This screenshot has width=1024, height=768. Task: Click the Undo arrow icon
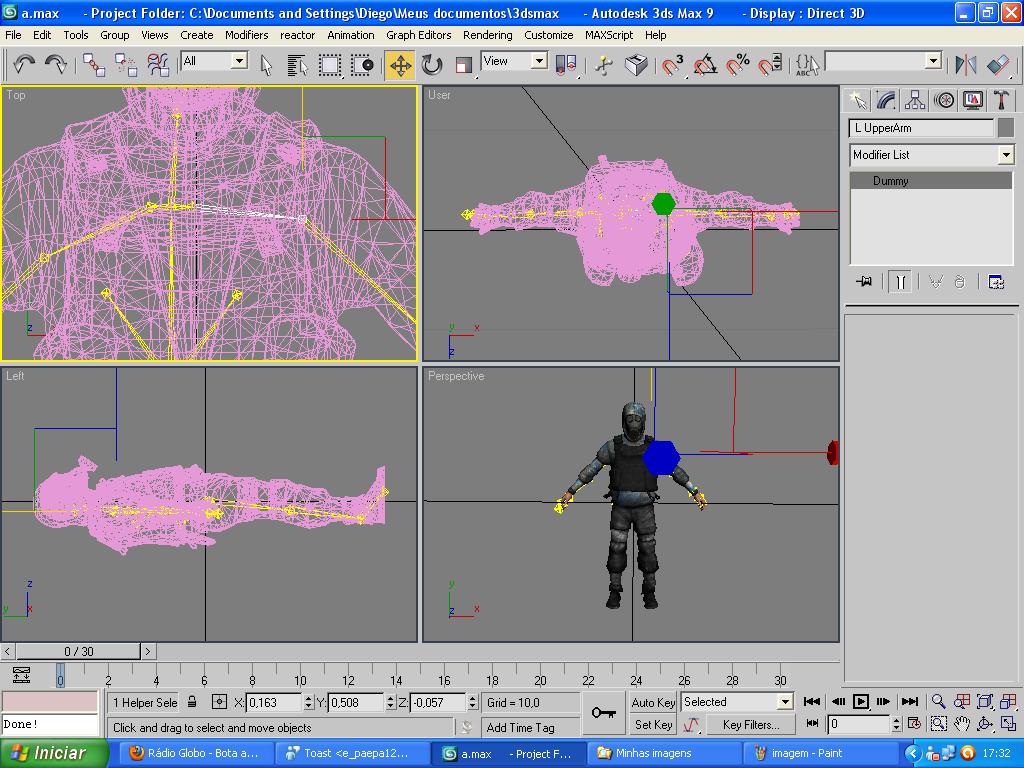click(24, 65)
